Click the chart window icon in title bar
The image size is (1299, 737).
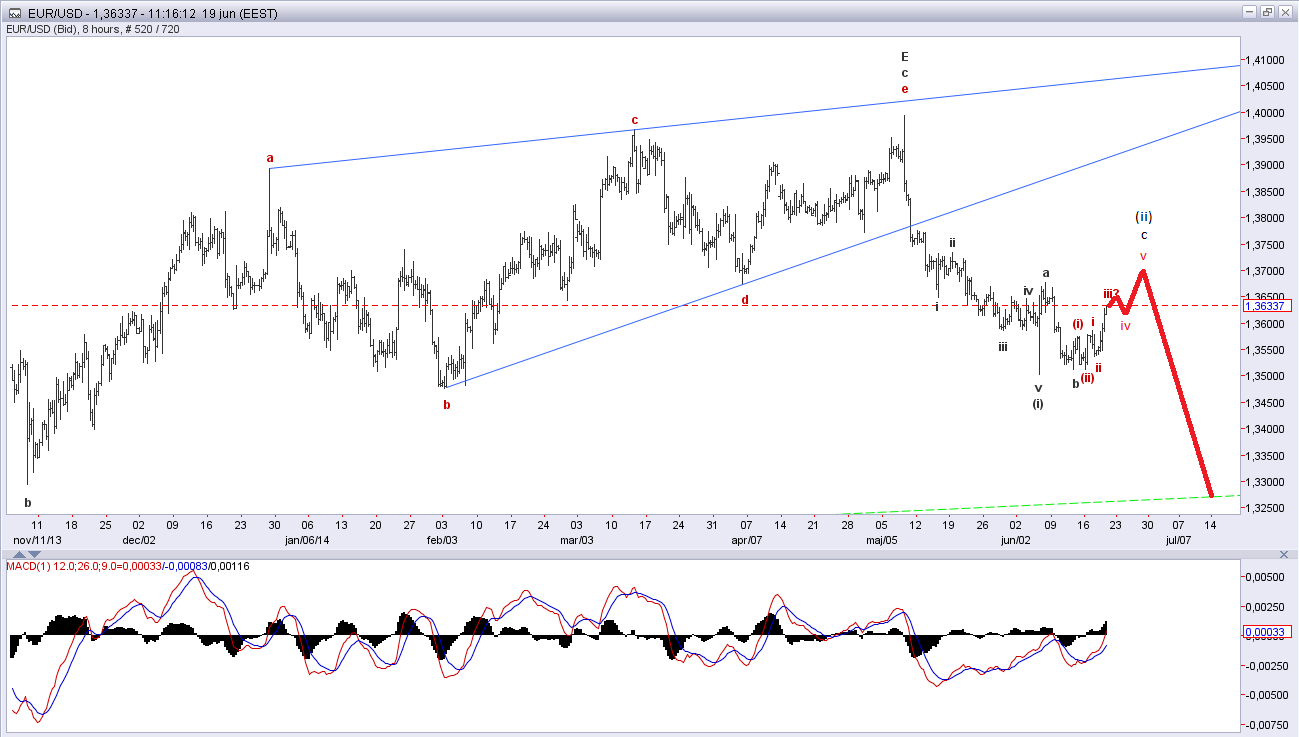(15, 13)
